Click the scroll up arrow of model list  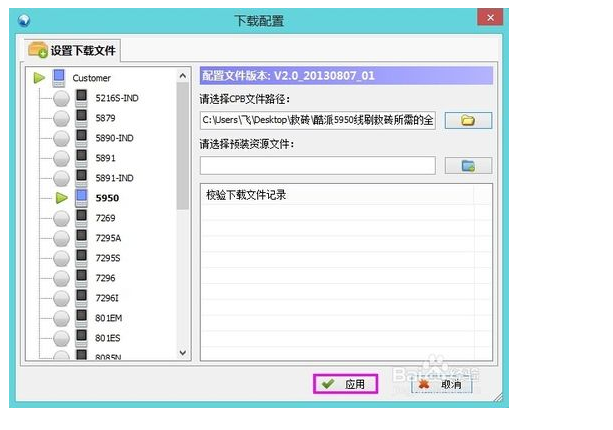(x=183, y=76)
